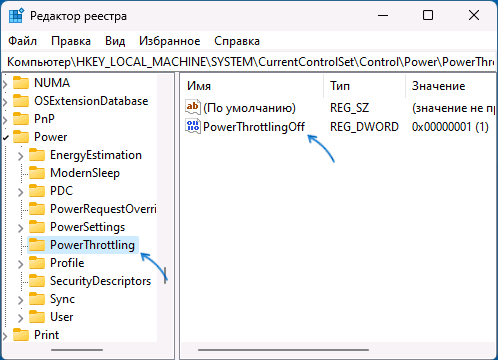This screenshot has width=498, height=360.
Task: Sort values by the Значение column header
Action: click(451, 86)
